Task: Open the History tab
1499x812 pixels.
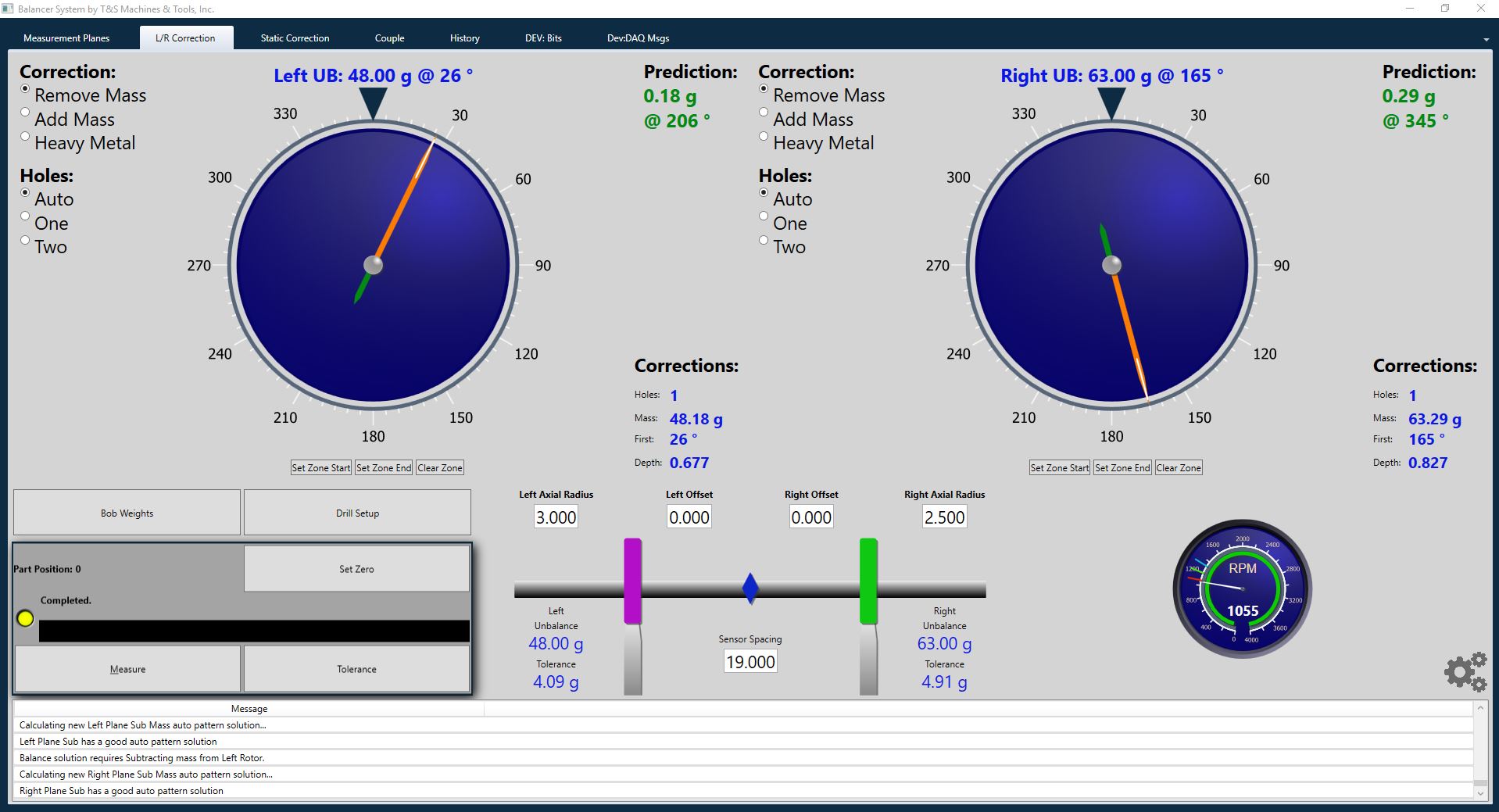Action: pyautogui.click(x=465, y=38)
